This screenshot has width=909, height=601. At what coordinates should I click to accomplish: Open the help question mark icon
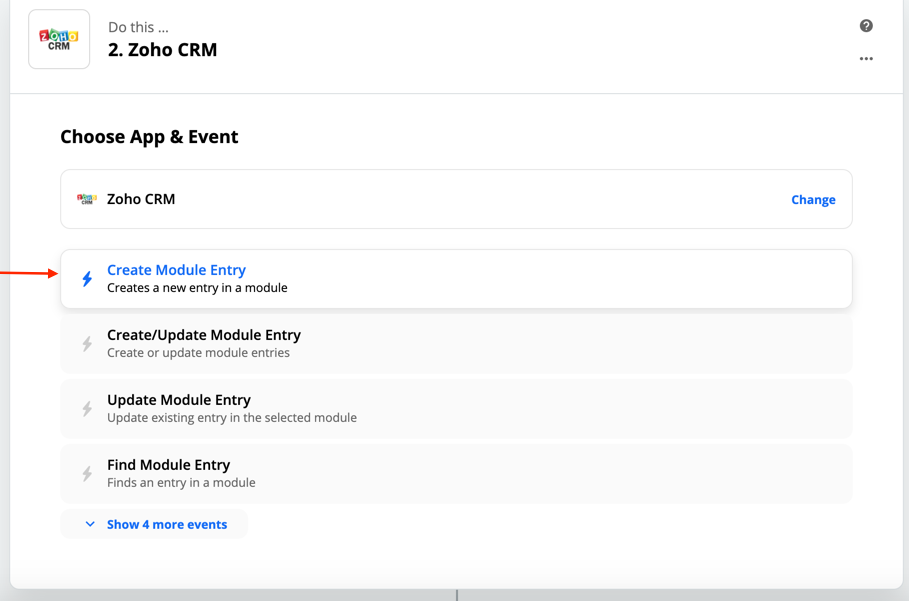[866, 26]
